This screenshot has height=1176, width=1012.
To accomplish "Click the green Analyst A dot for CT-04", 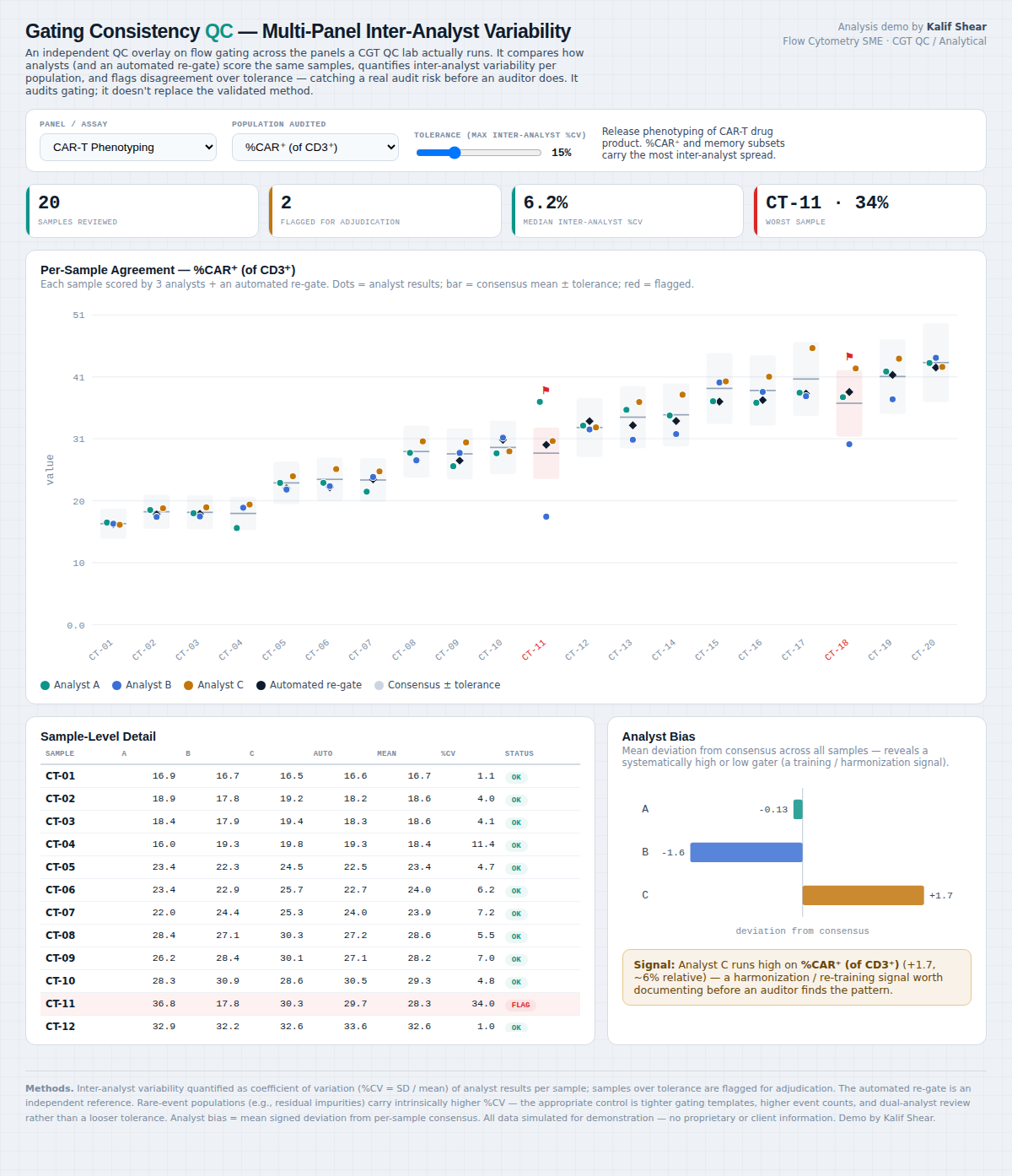I will pos(237,528).
